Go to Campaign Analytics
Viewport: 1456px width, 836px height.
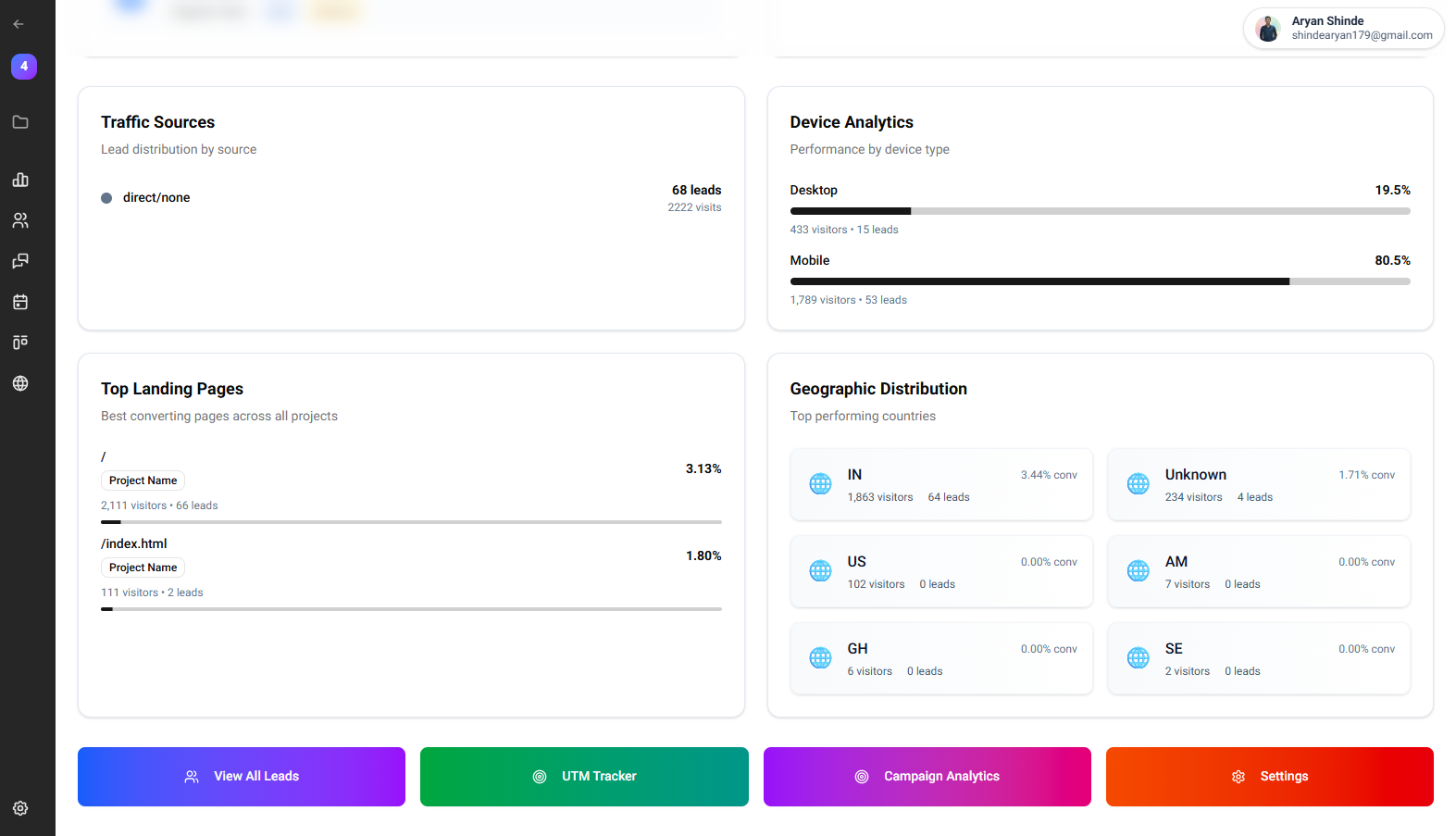pos(927,777)
